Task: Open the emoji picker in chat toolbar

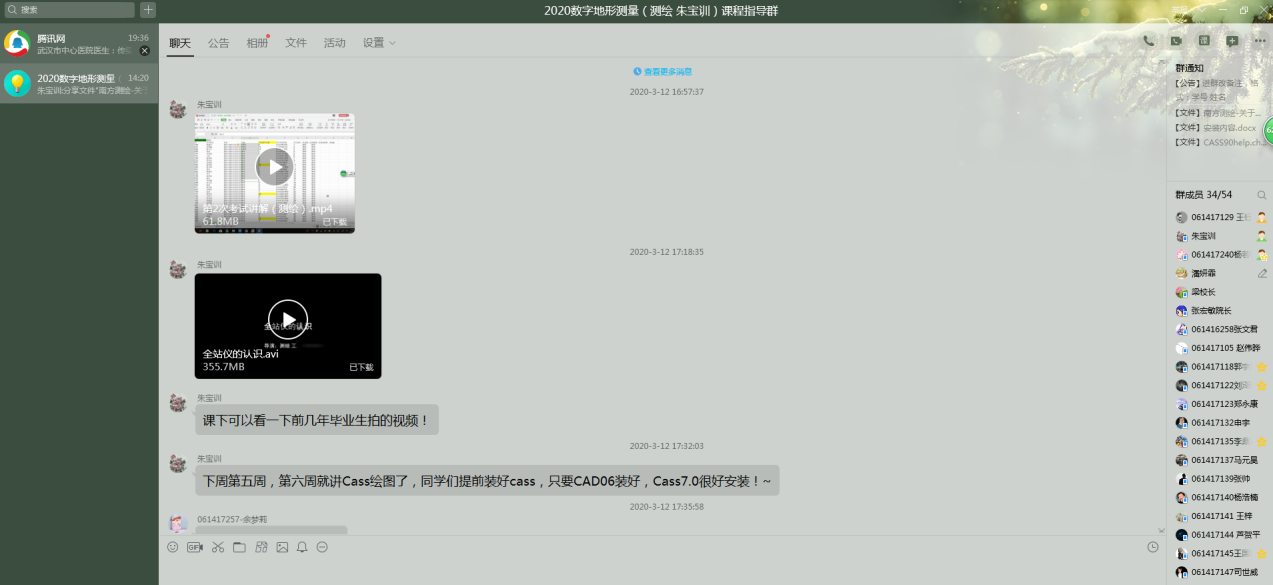Action: (172, 547)
